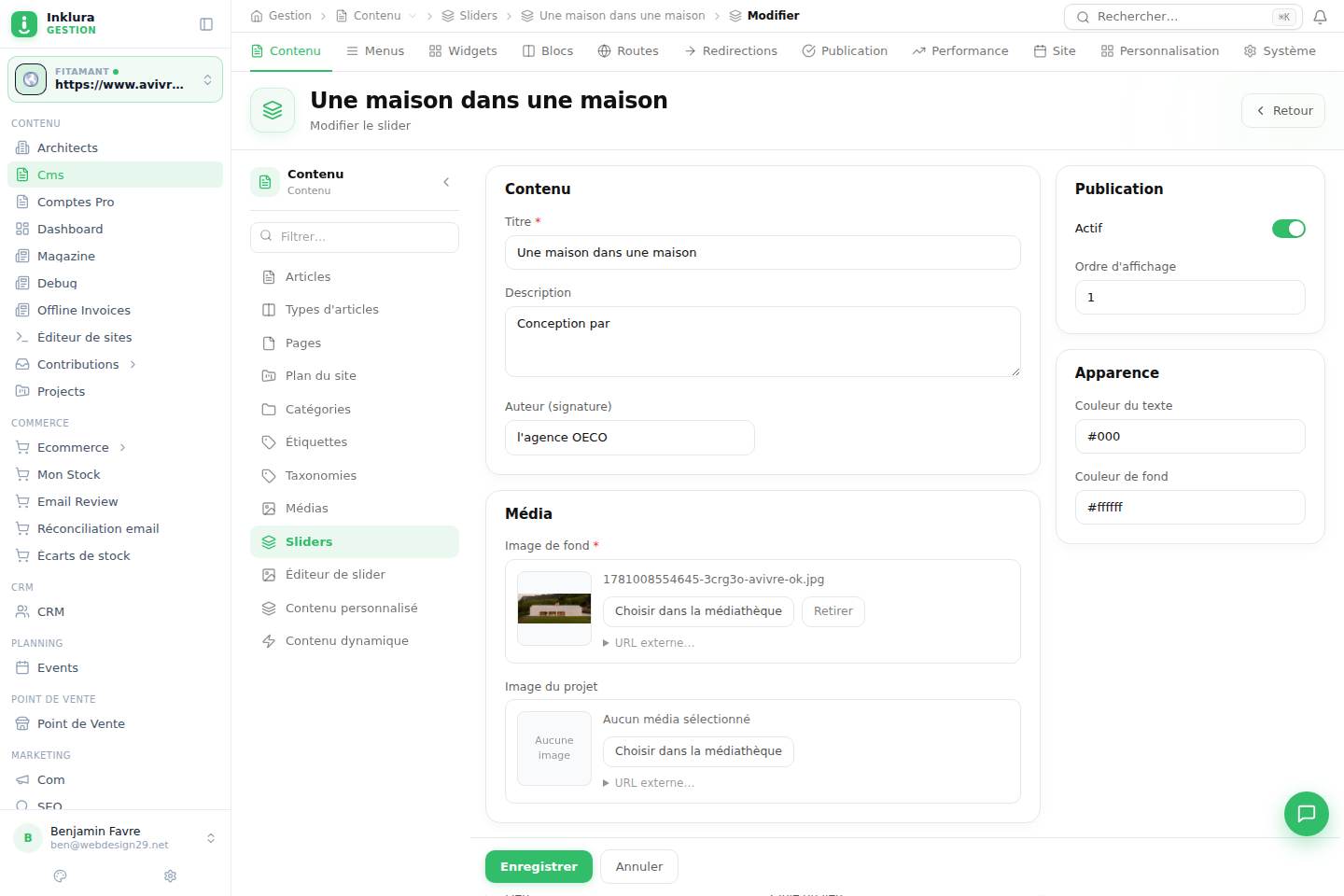Expand the Ecommerce submenu in the sidebar
Image resolution: width=1344 pixels, height=896 pixels.
coord(122,448)
